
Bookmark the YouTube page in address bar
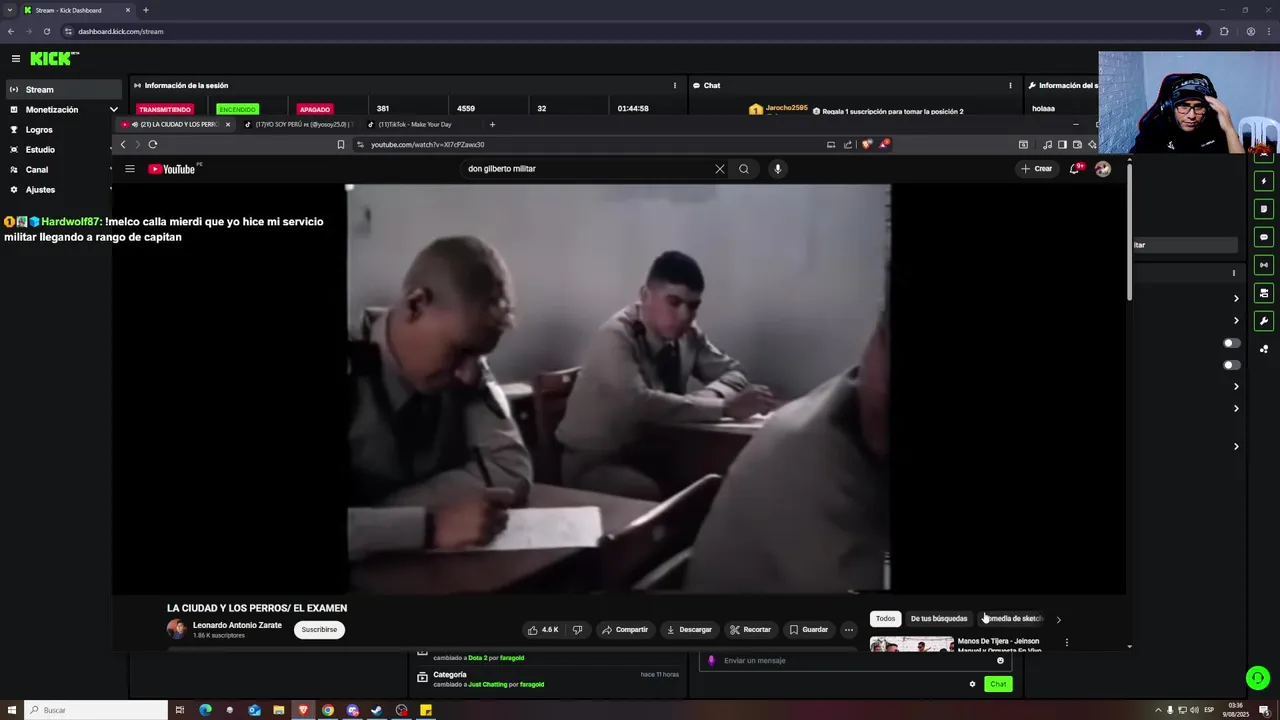click(341, 144)
